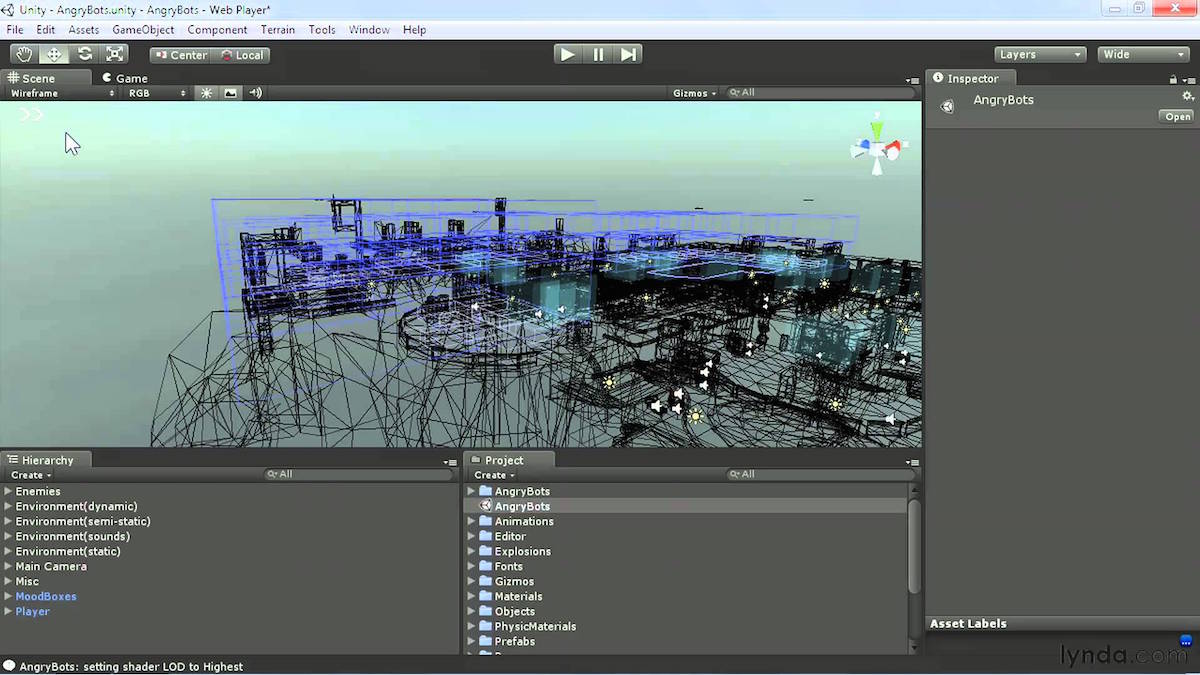Open Inspector panel options menu
Image resolution: width=1200 pixels, height=675 pixels.
1189,79
